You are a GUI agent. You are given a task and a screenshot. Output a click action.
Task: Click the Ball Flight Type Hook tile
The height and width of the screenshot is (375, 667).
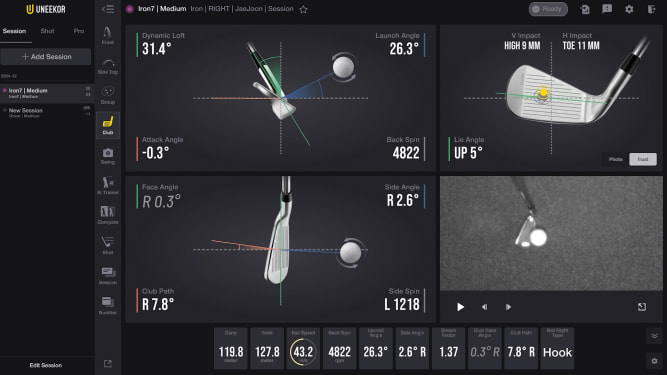point(557,348)
